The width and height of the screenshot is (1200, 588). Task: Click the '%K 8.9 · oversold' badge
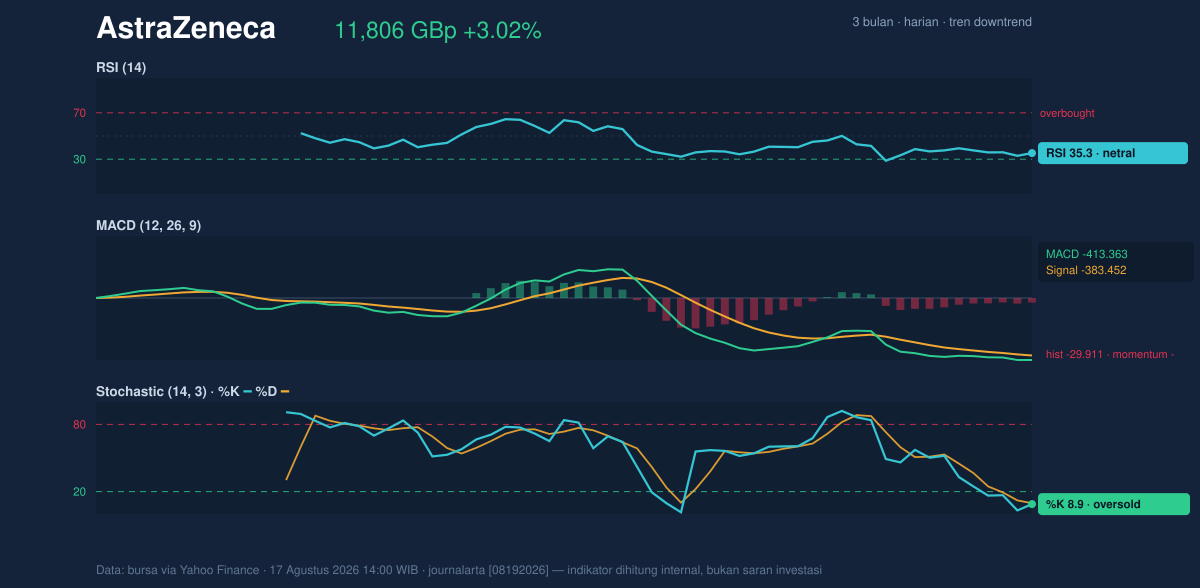point(1113,504)
